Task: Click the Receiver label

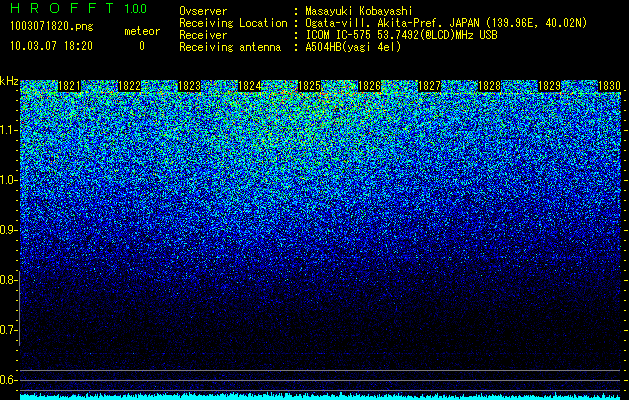Action: [x=203, y=35]
